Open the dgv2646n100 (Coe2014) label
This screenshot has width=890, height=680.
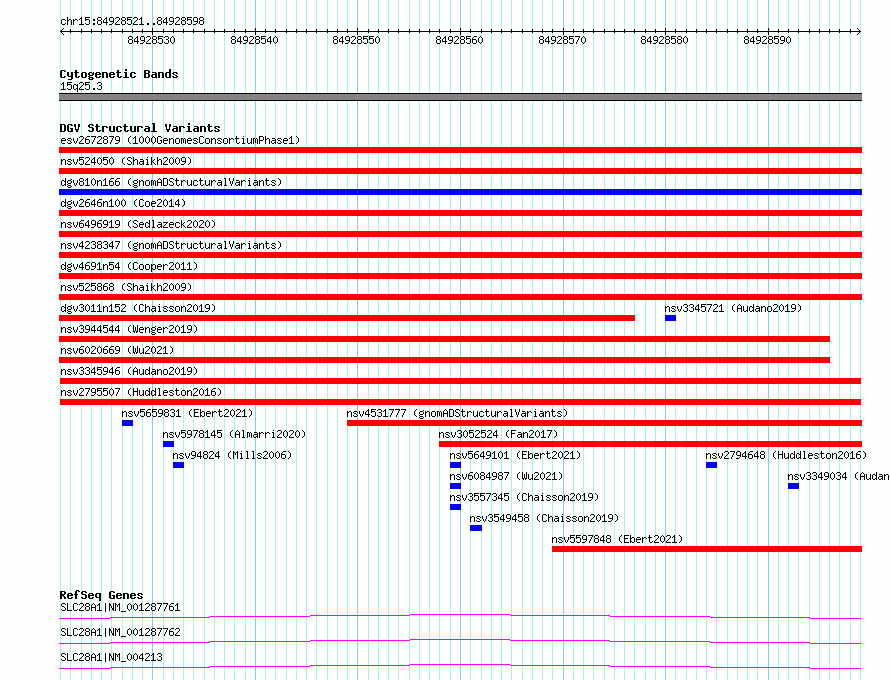click(x=123, y=203)
